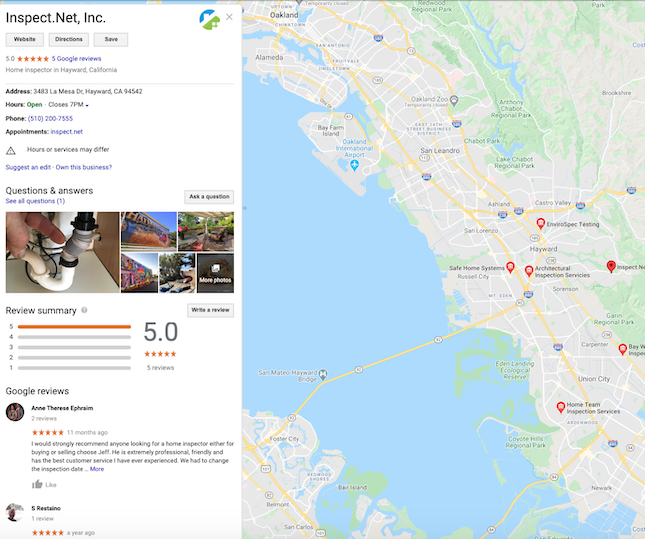Select the Bay-area pin near Carpenter
Image resolution: width=645 pixels, height=539 pixels.
point(623,349)
